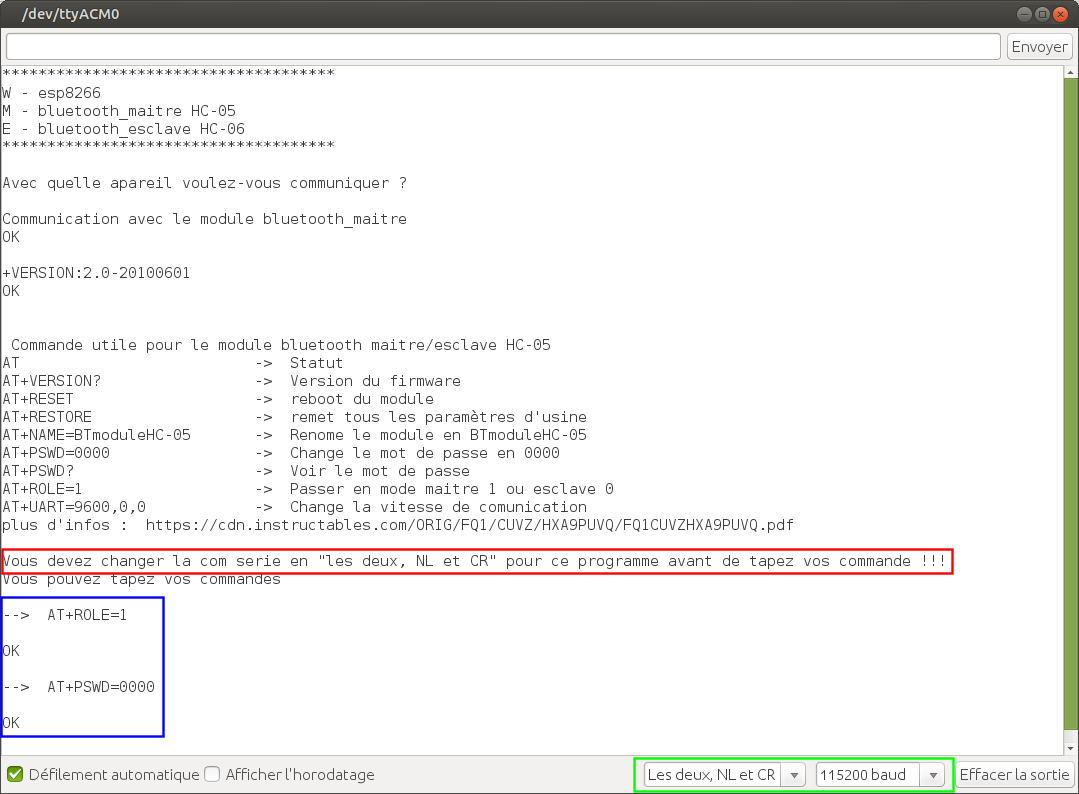Image resolution: width=1079 pixels, height=794 pixels.
Task: Click the AT+ROLE=1 command output line
Action: pos(87,615)
